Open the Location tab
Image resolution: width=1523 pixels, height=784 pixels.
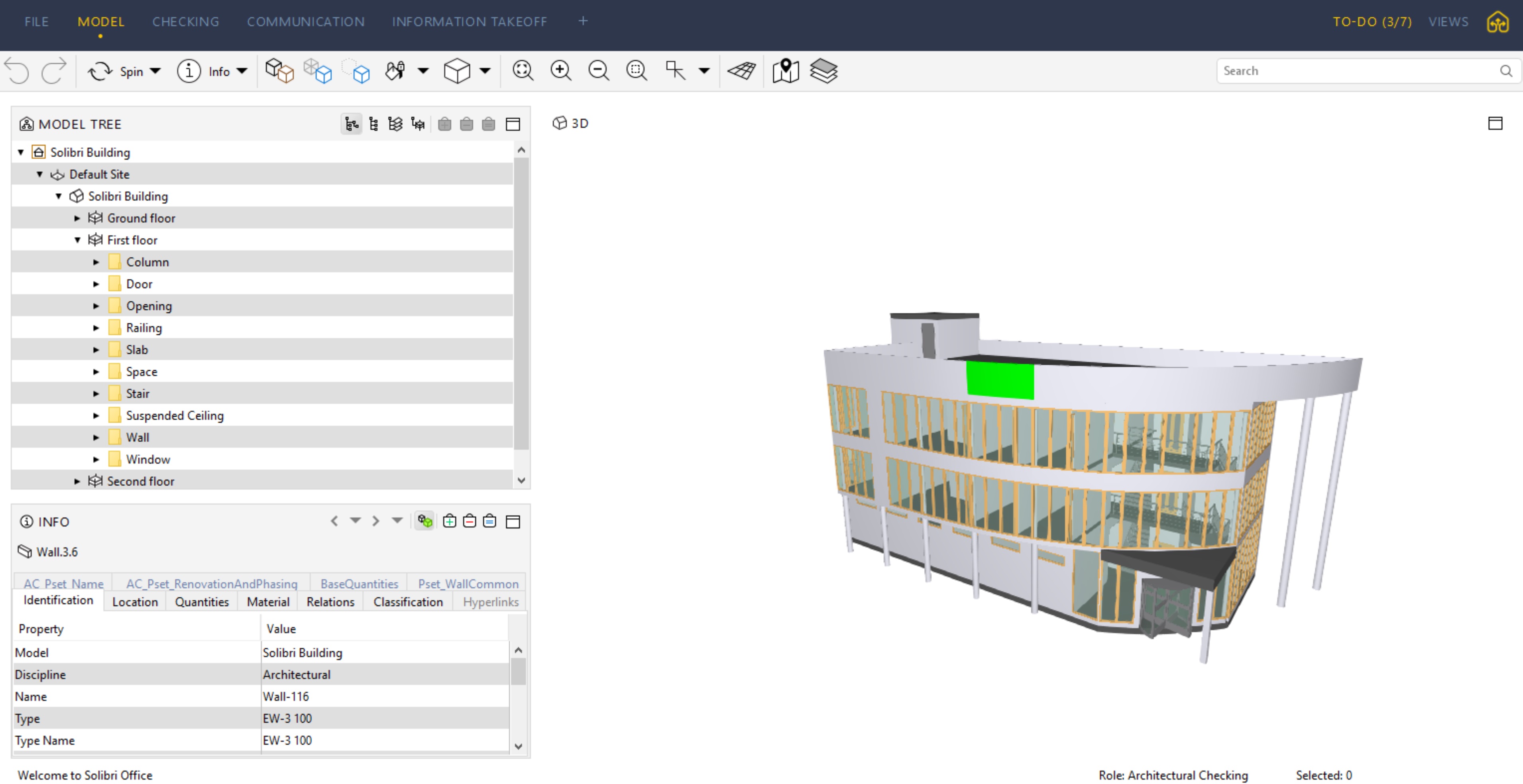135,602
